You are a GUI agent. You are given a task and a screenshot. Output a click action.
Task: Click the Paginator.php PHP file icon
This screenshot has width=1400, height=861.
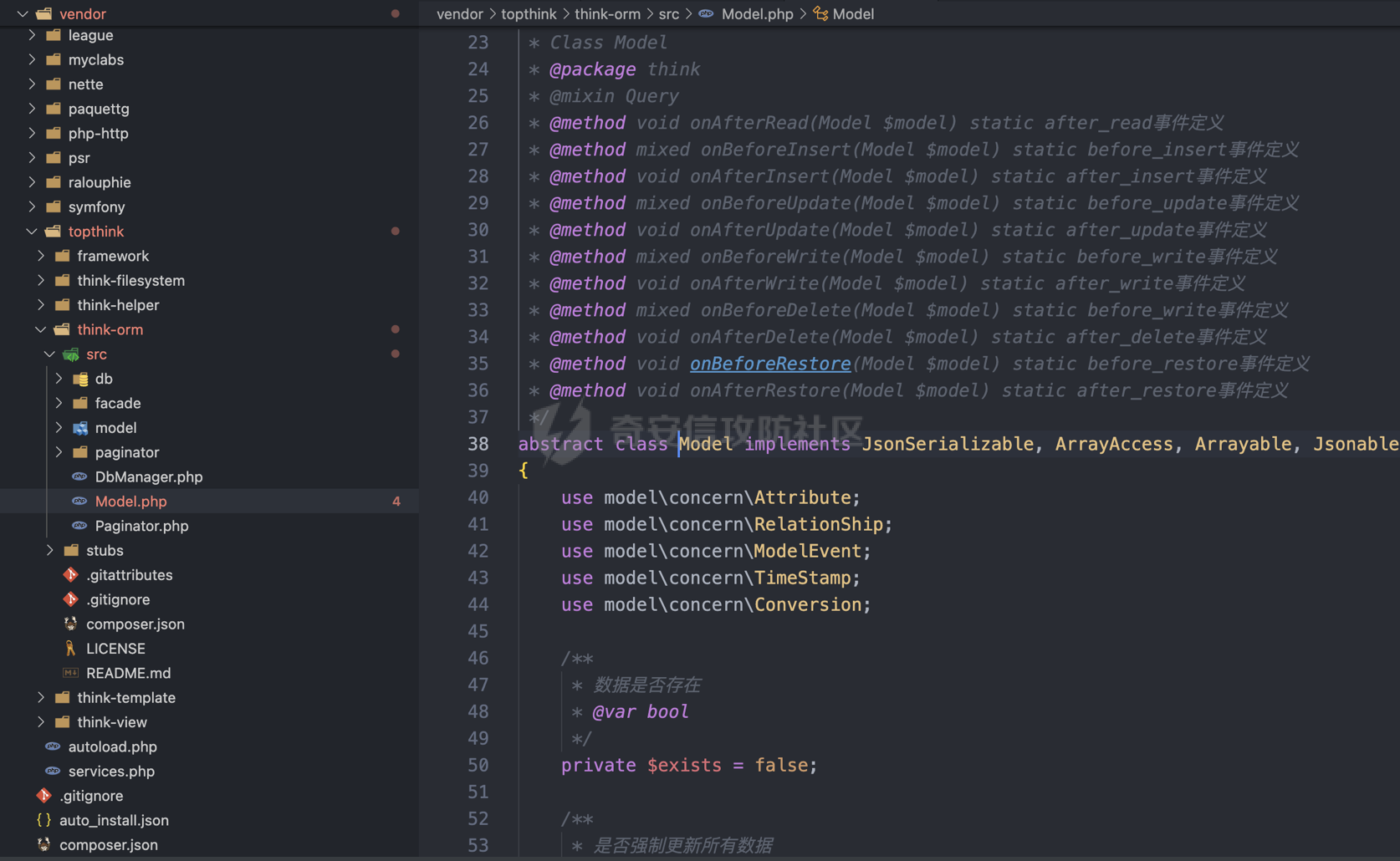point(79,526)
